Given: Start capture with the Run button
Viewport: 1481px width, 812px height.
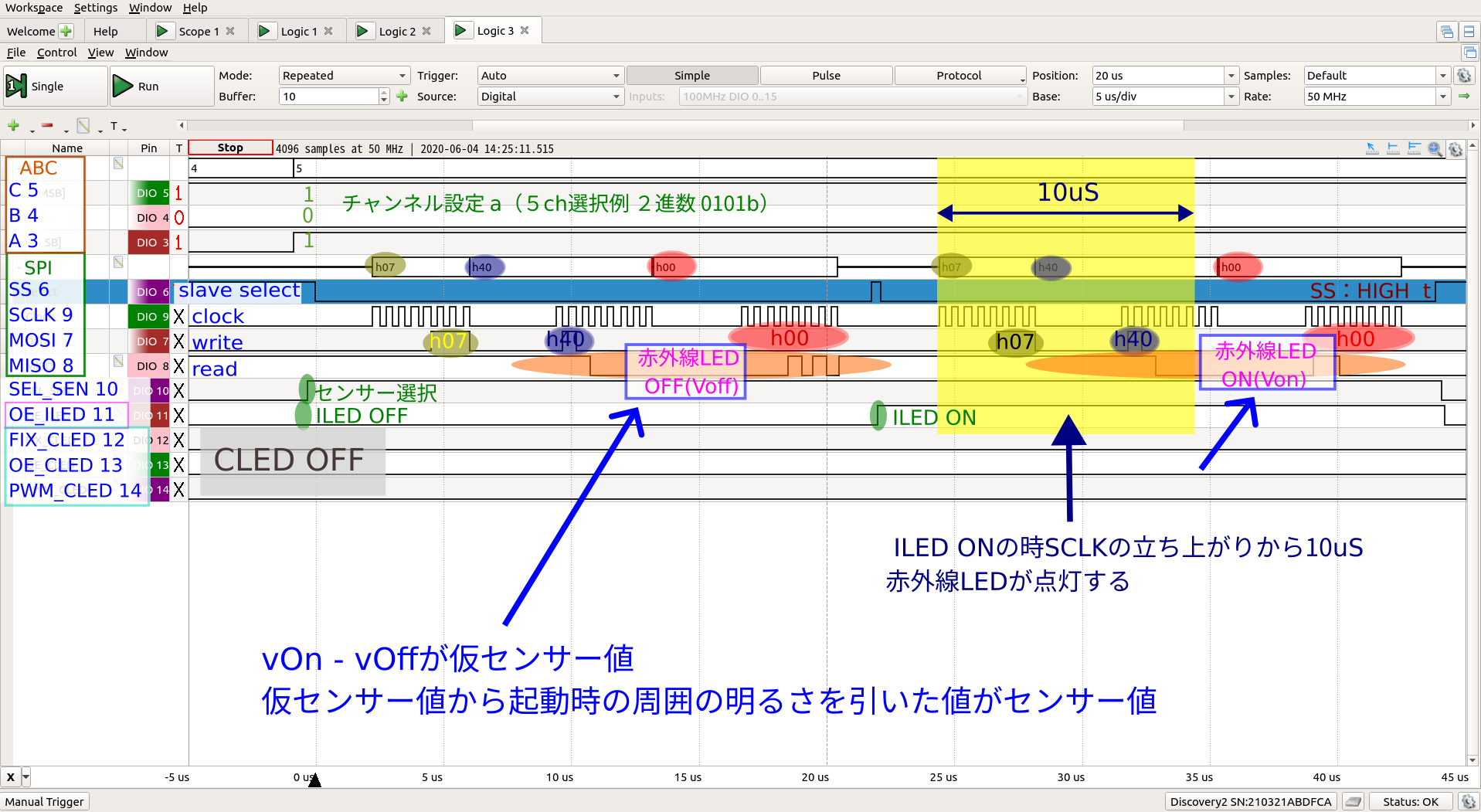Looking at the screenshot, I should [161, 86].
